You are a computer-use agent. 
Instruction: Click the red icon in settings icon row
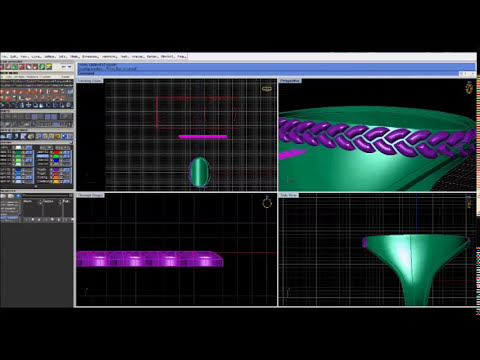point(57,136)
